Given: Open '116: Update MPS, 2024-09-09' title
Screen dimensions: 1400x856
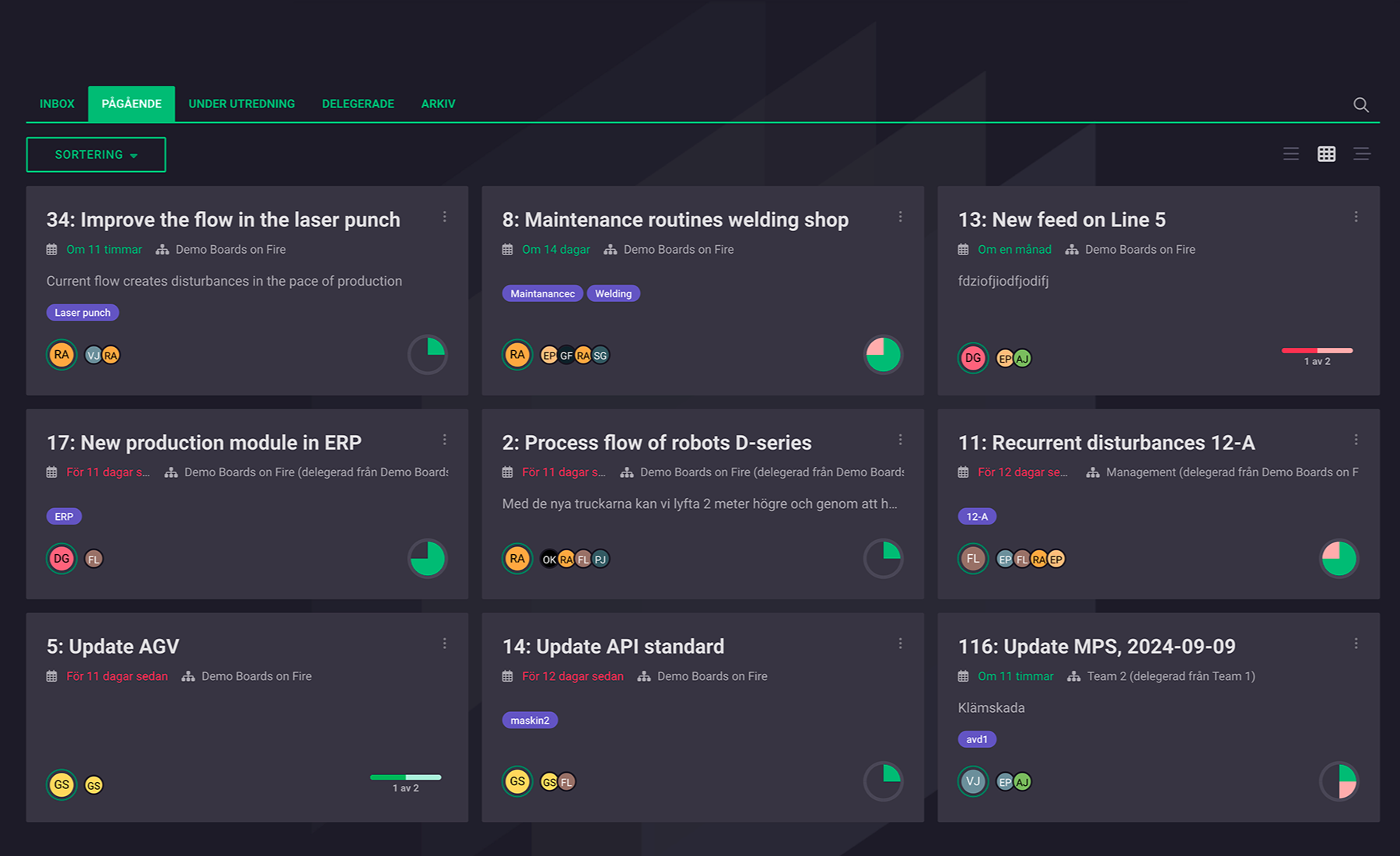Looking at the screenshot, I should (x=1097, y=647).
